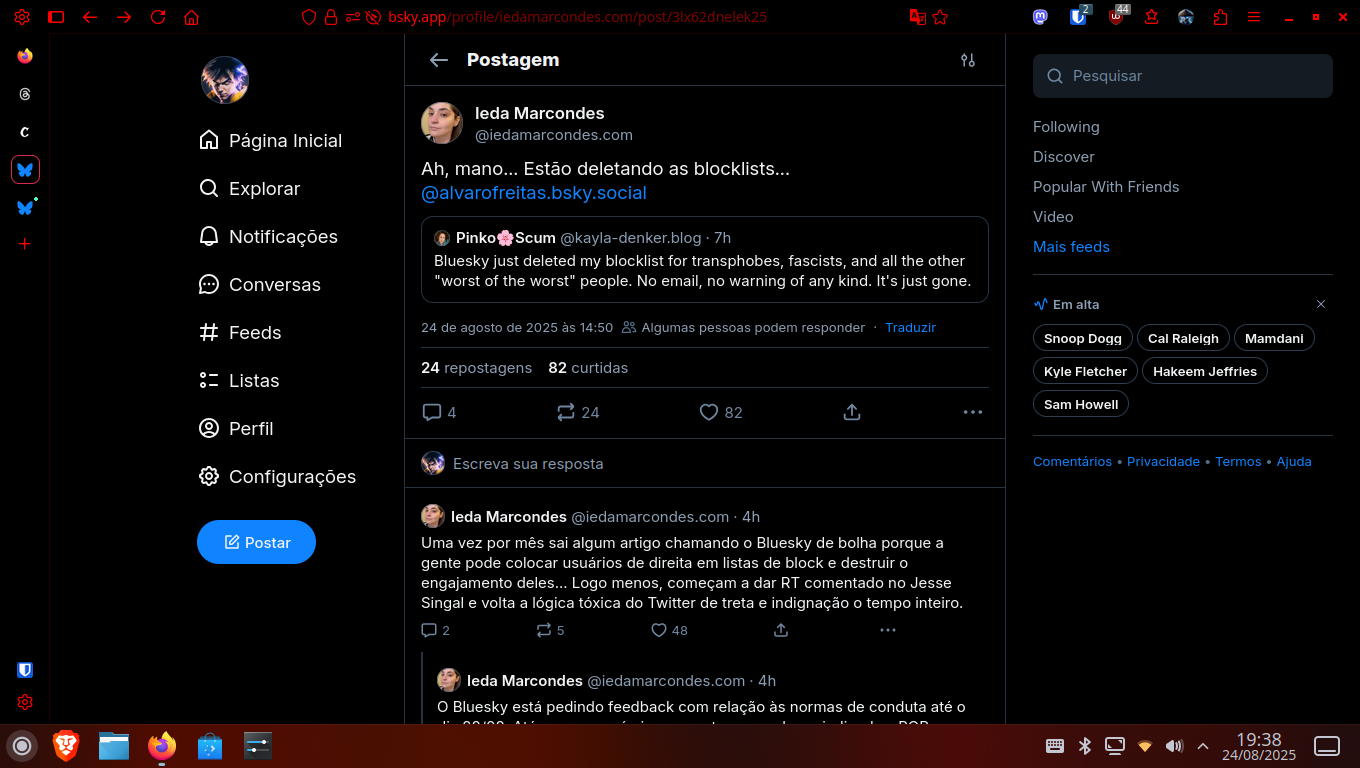Dismiss the Em alta trending panel
This screenshot has width=1360, height=768.
click(1321, 304)
